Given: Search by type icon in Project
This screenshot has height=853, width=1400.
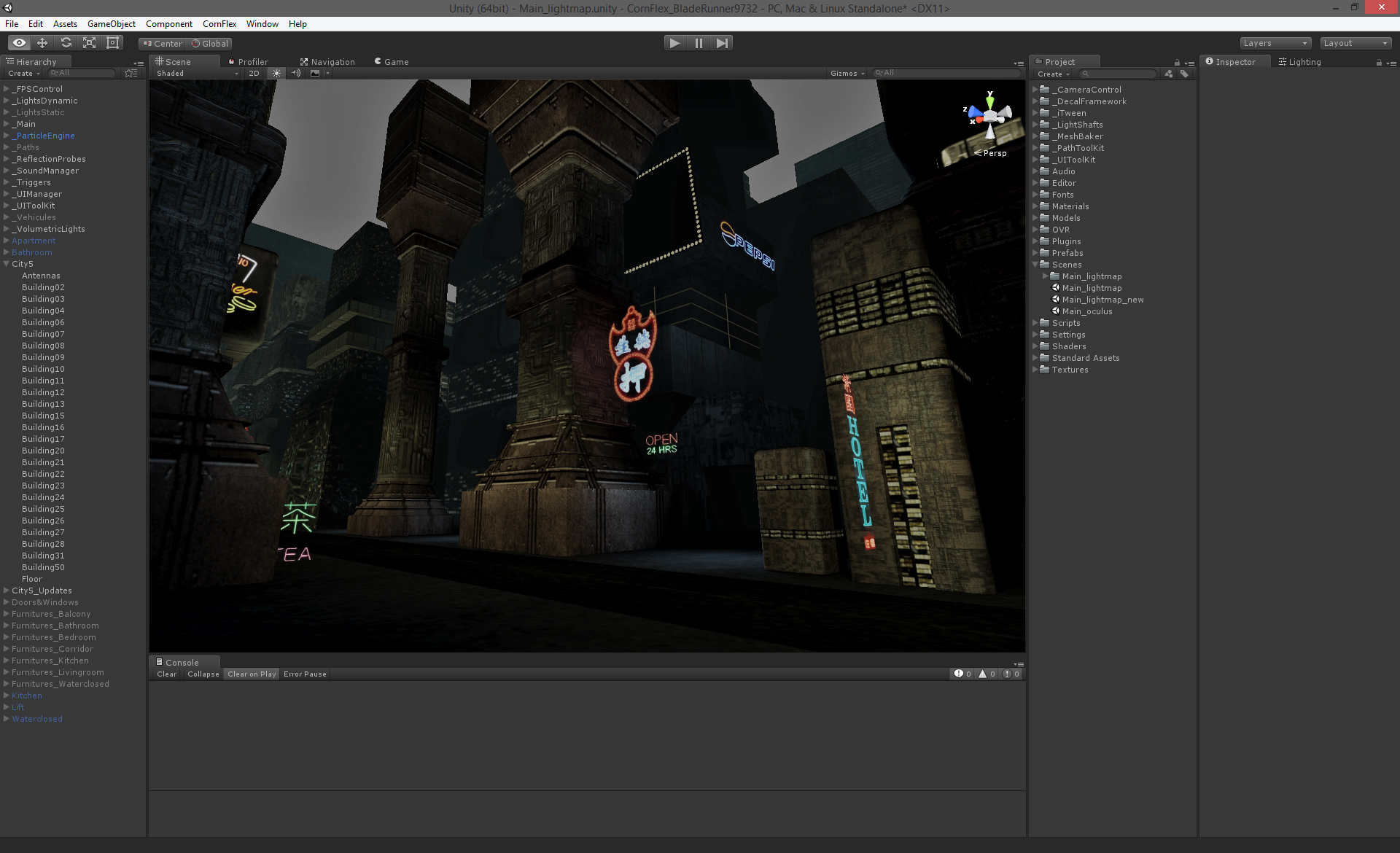Looking at the screenshot, I should pos(1169,74).
